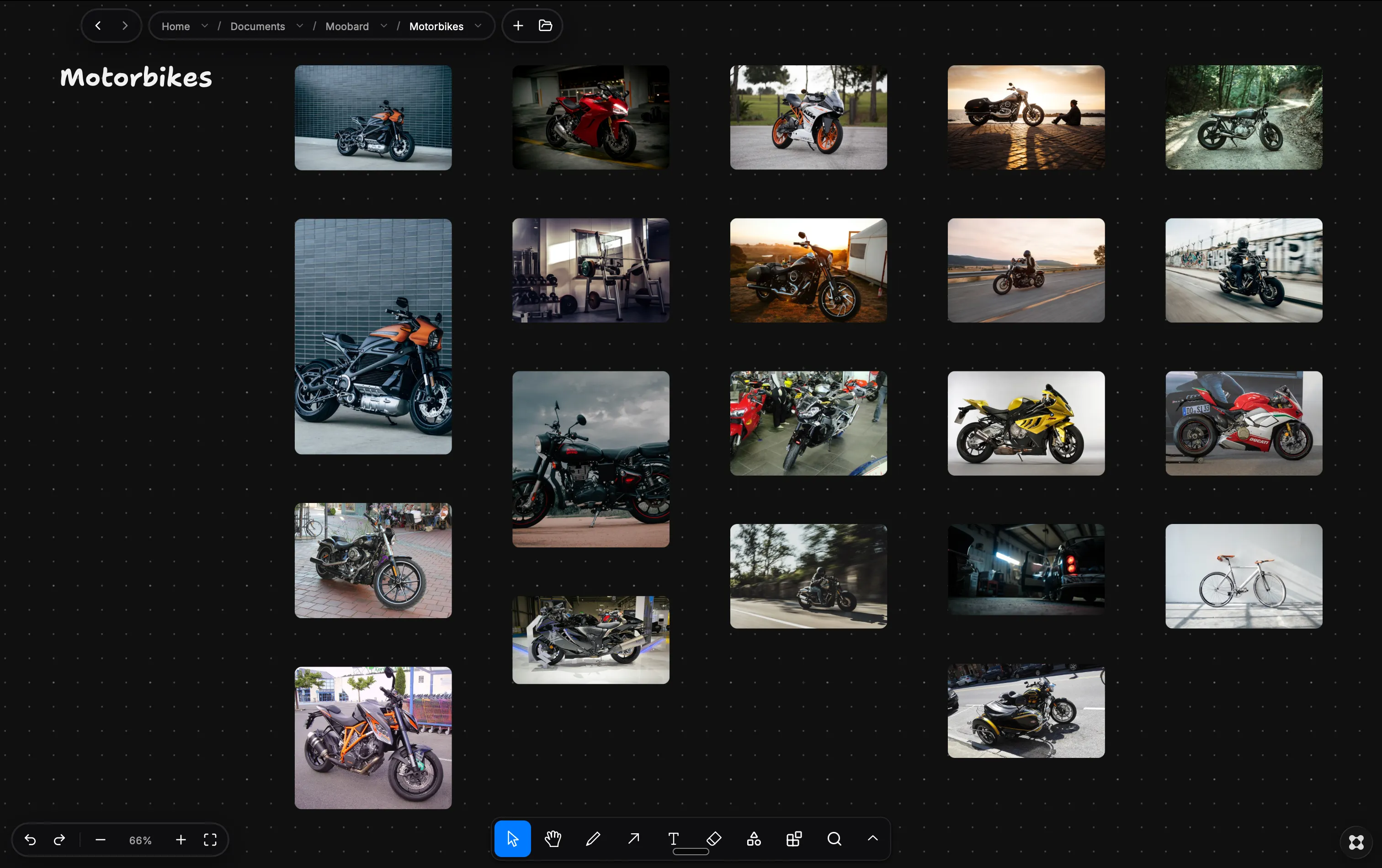
Task: Select the rider on highway dusk photo
Action: [1026, 270]
